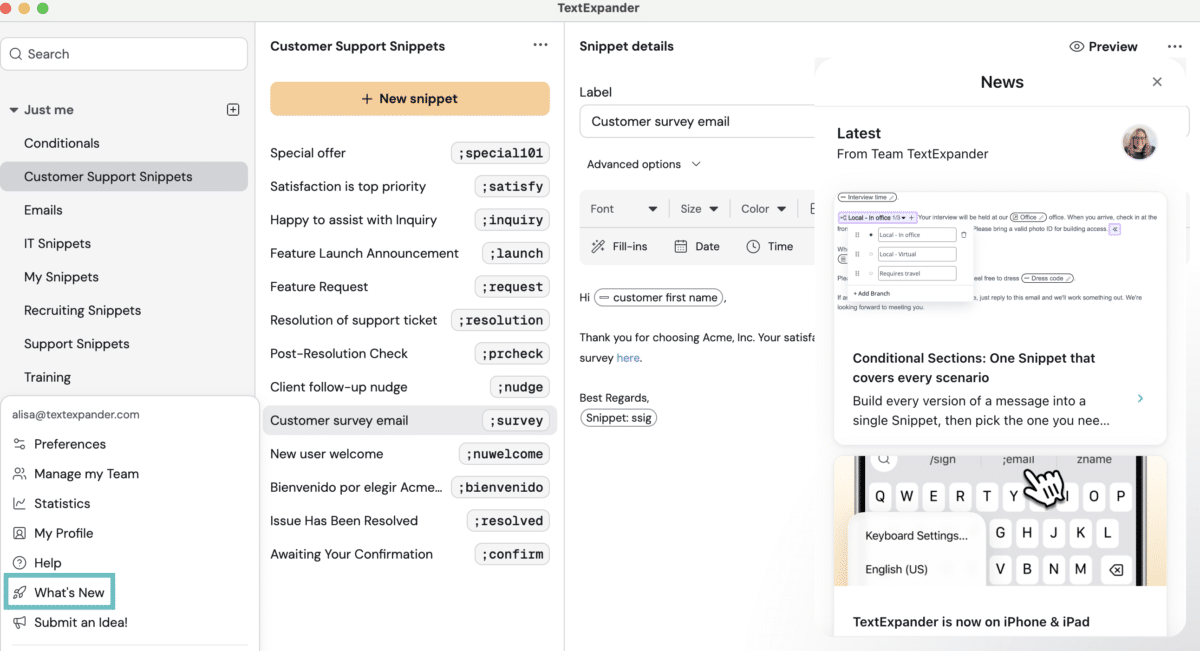Select Customer survey email snippet

(x=410, y=420)
